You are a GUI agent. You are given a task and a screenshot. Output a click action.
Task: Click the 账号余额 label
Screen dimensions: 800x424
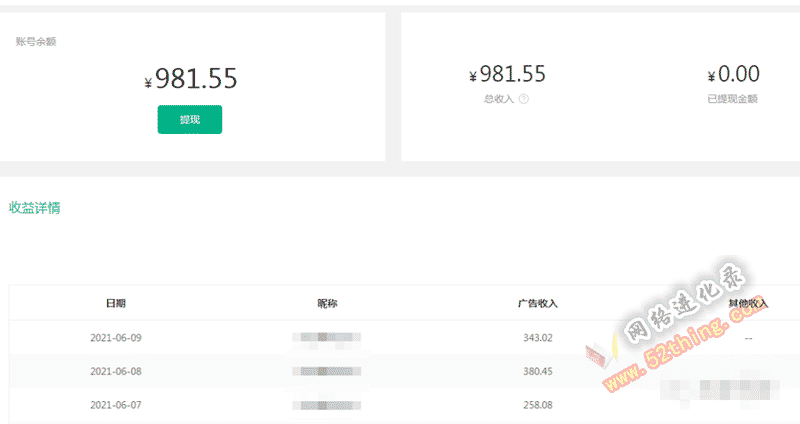(36, 42)
